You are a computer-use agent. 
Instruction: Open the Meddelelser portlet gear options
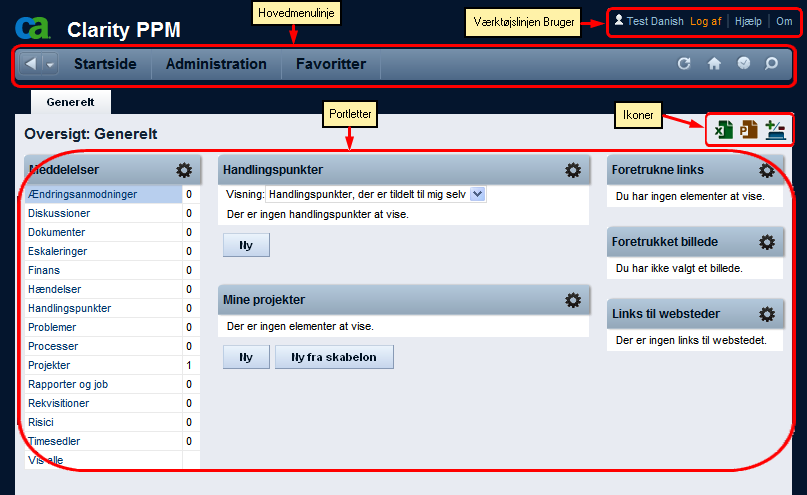pos(184,170)
